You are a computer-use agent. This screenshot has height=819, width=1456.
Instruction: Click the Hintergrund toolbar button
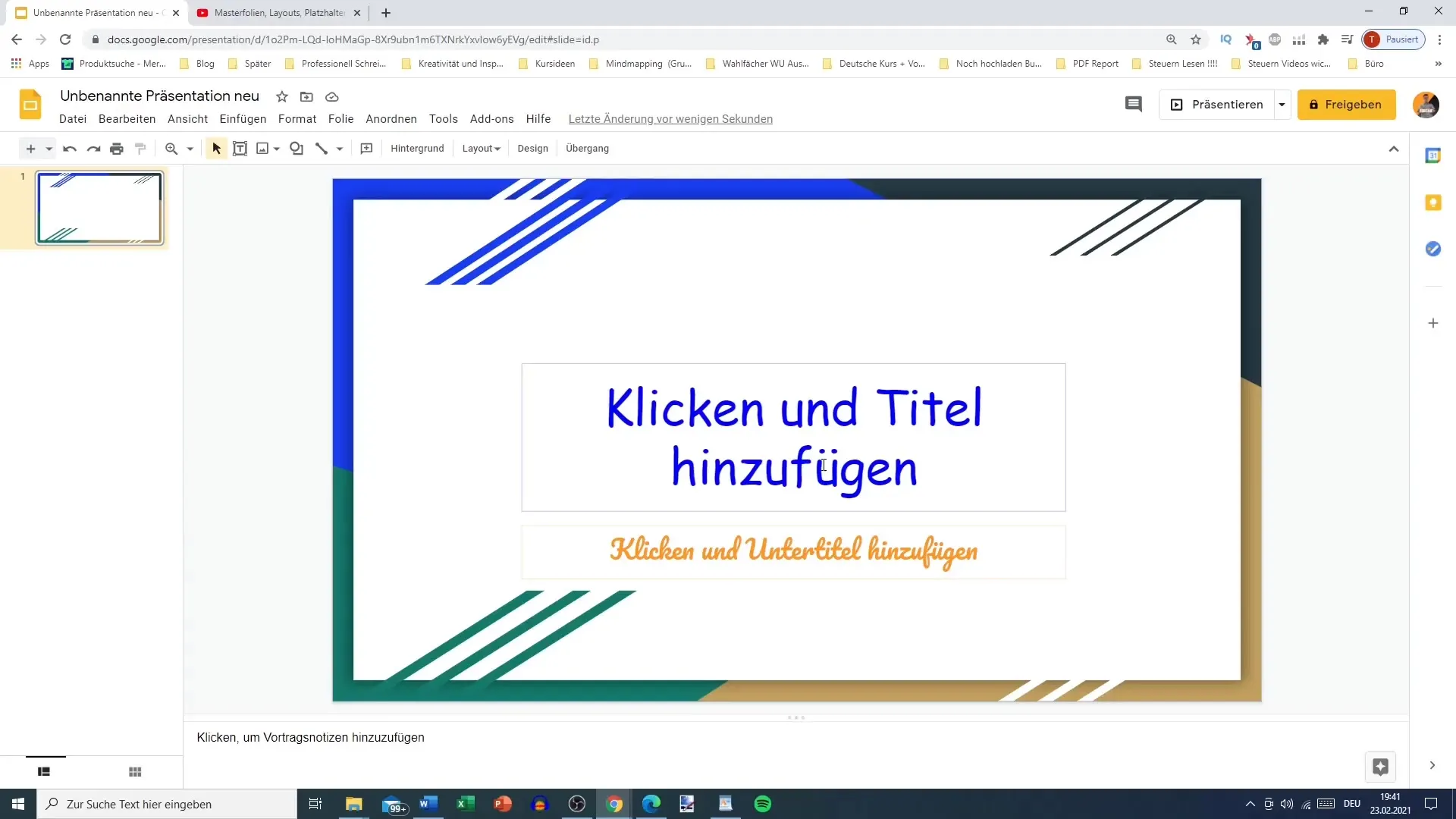click(x=416, y=148)
